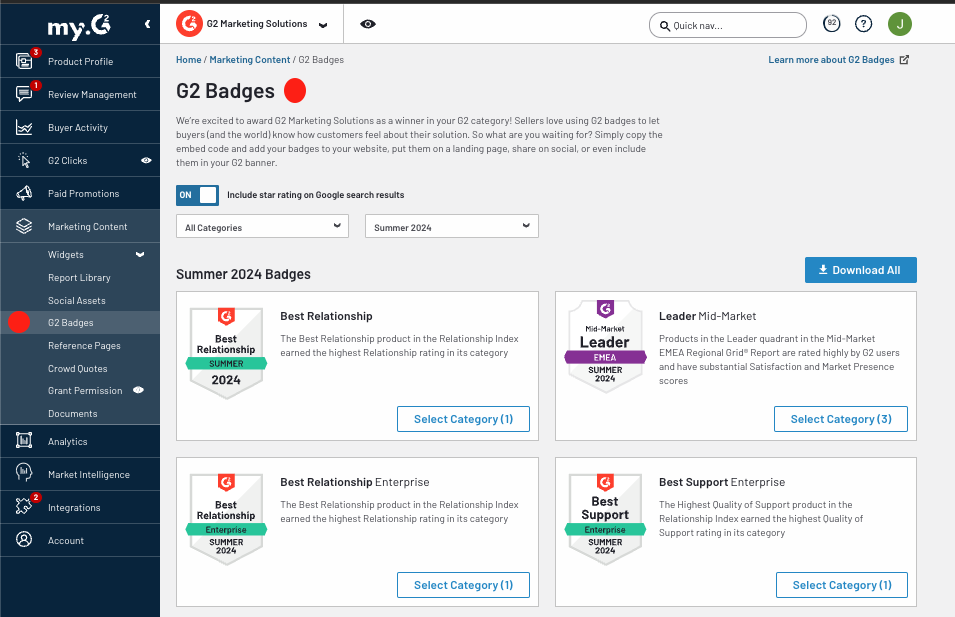Follow the Marketing Content breadcrumb link
The width and height of the screenshot is (955, 617).
coord(250,60)
